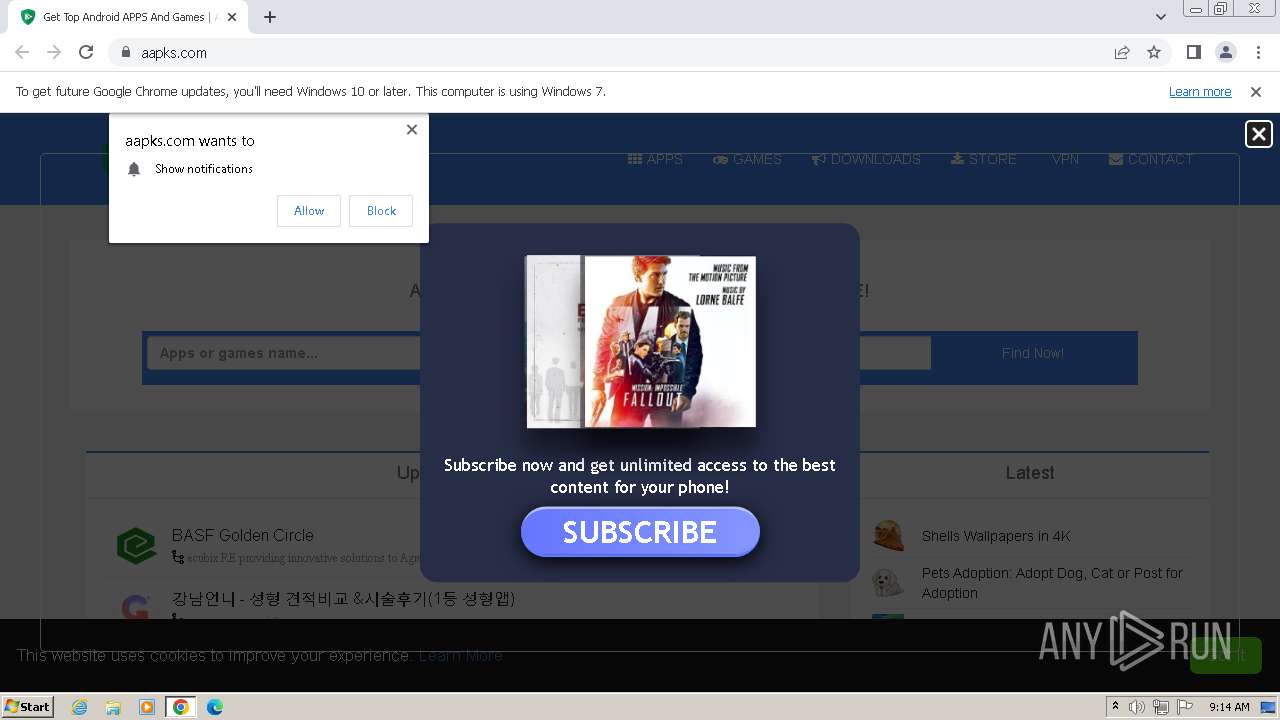Block notifications from aapks.com

(x=381, y=210)
